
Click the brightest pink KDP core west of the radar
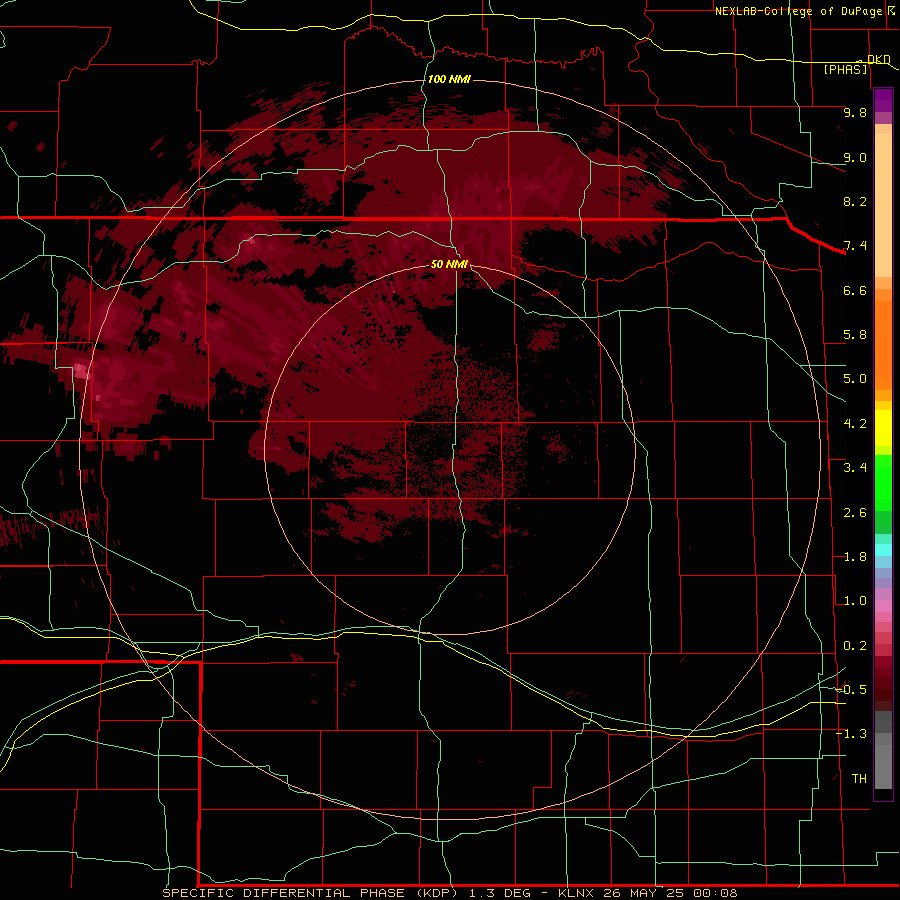82,371
